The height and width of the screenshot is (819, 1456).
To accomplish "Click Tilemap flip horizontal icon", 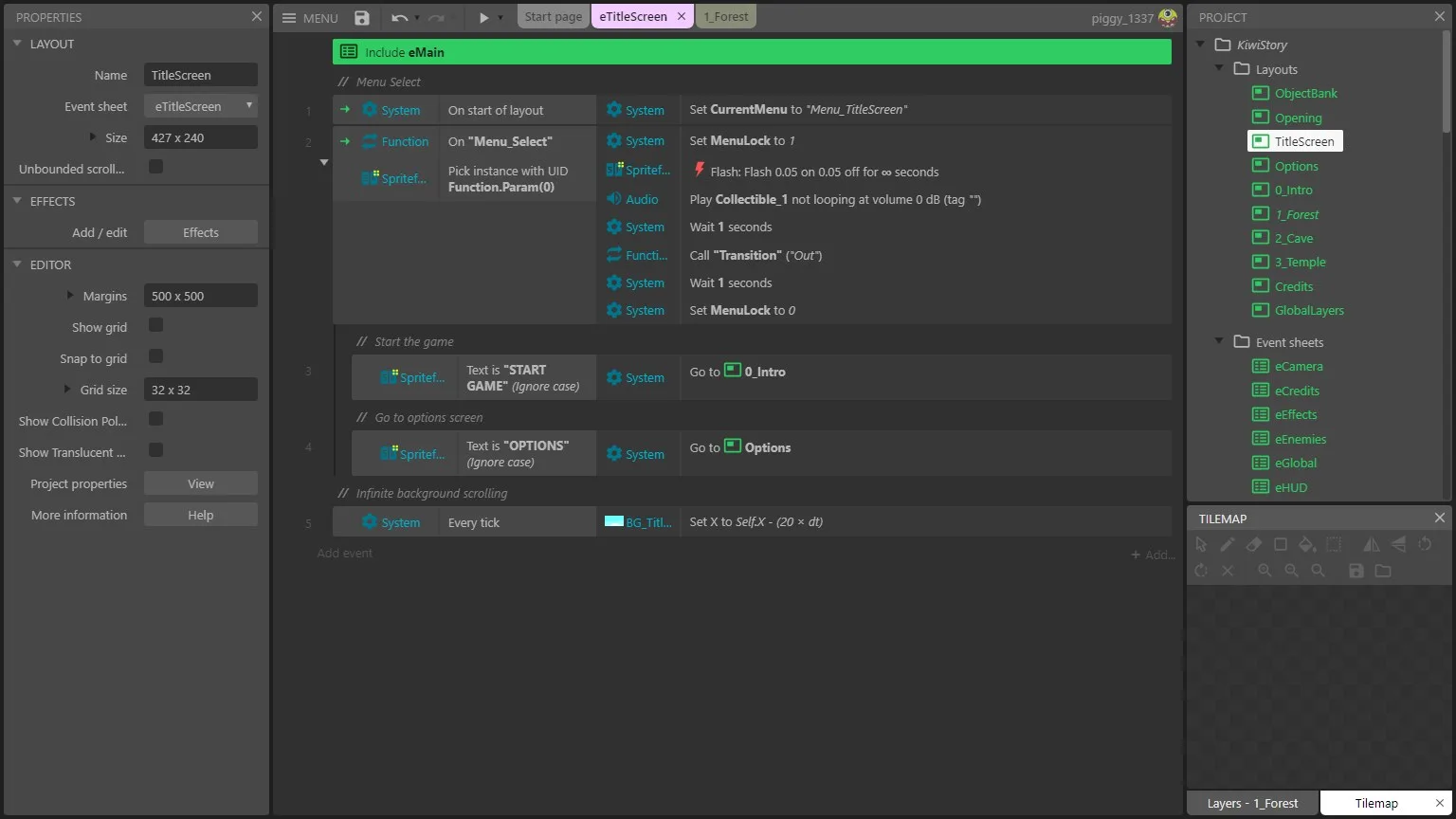I will pos(1372,544).
